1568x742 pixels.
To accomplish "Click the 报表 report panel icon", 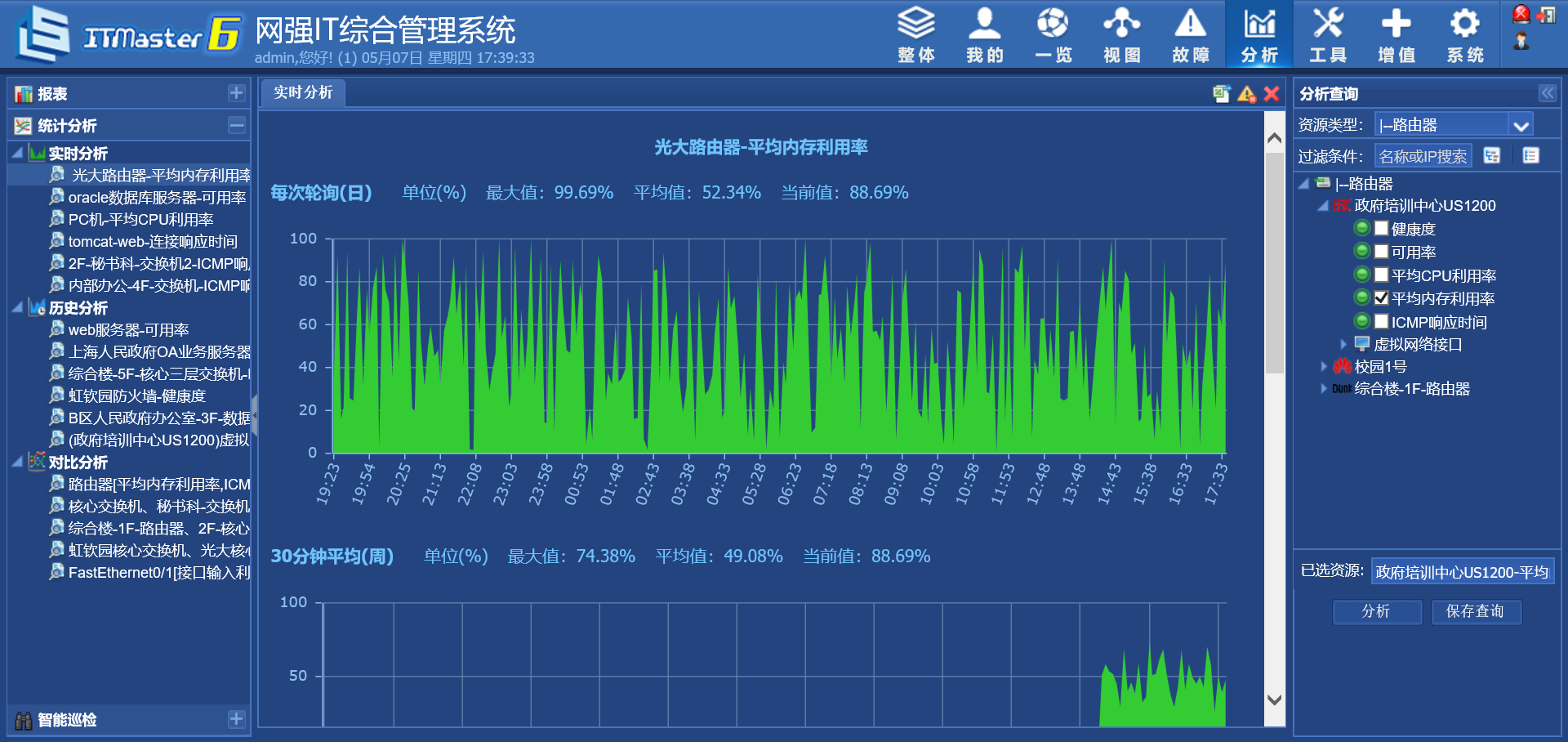I will point(23,94).
